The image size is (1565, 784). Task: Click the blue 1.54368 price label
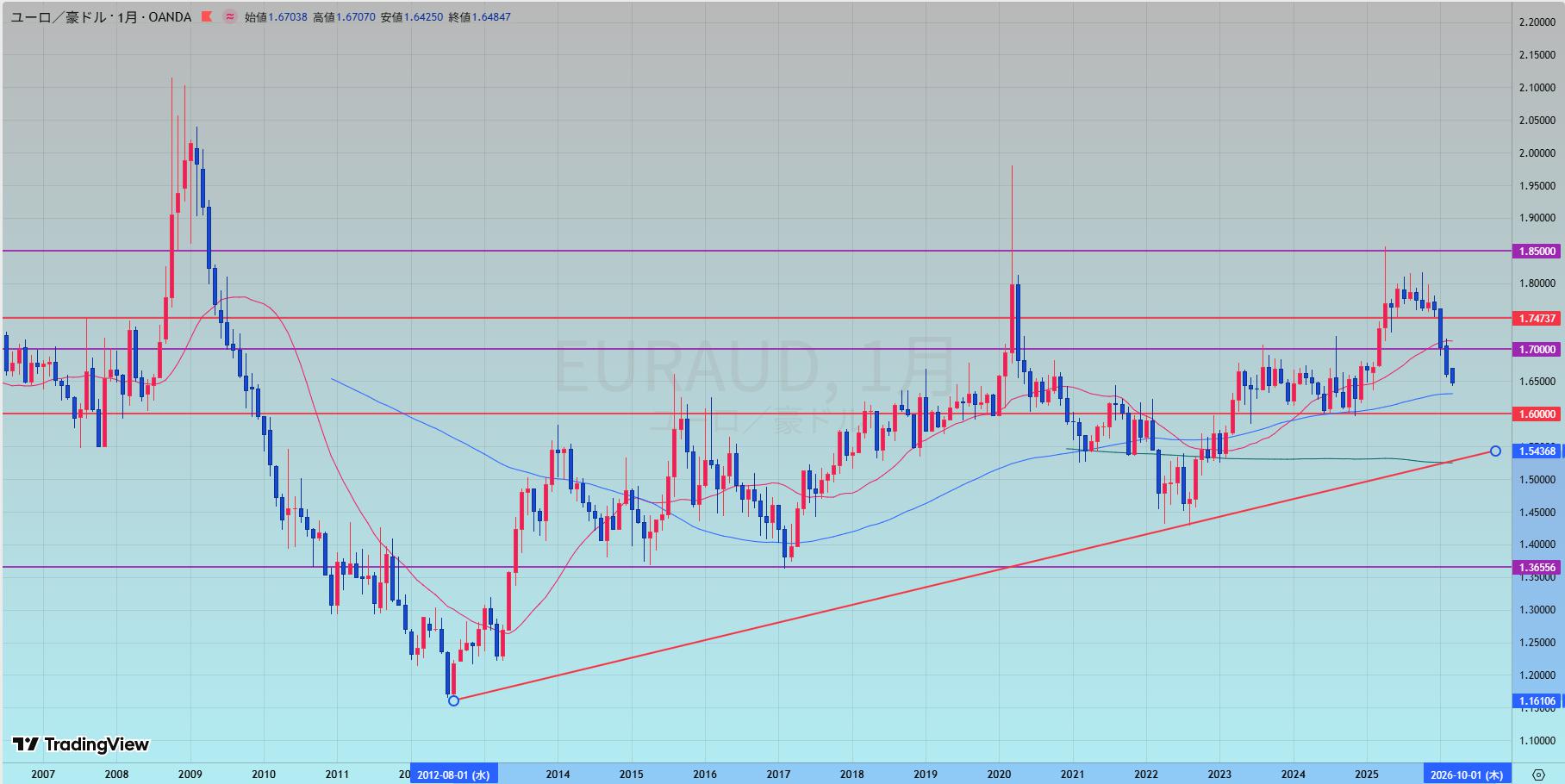tap(1537, 451)
